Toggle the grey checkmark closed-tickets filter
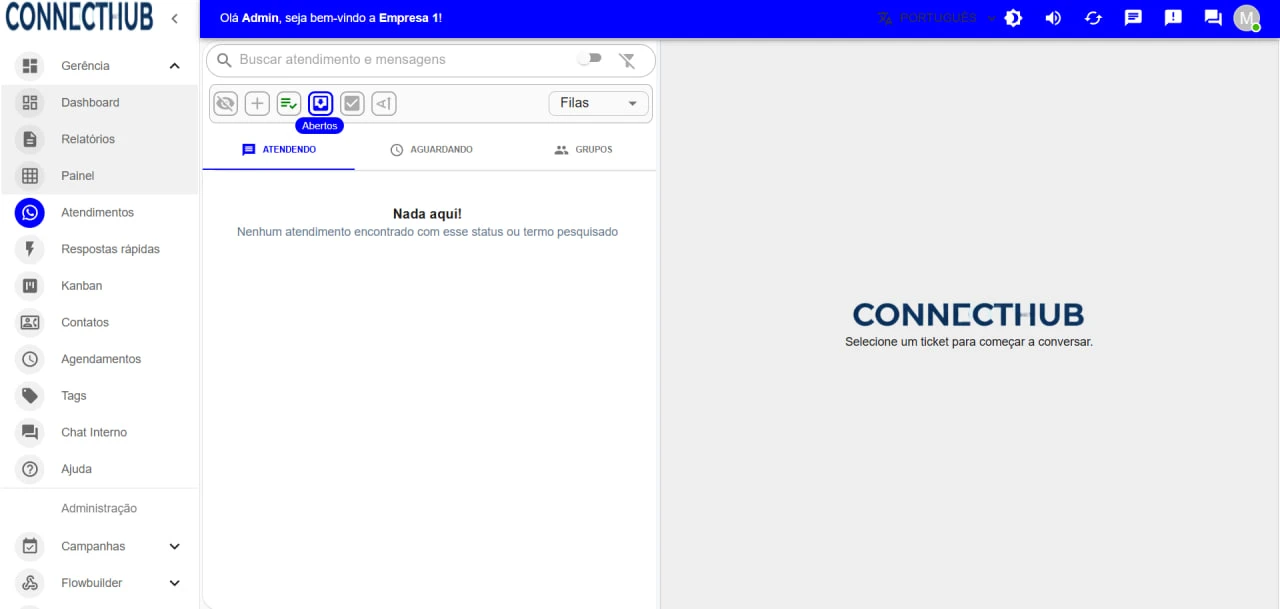Viewport: 1280px width, 609px height. pos(352,103)
